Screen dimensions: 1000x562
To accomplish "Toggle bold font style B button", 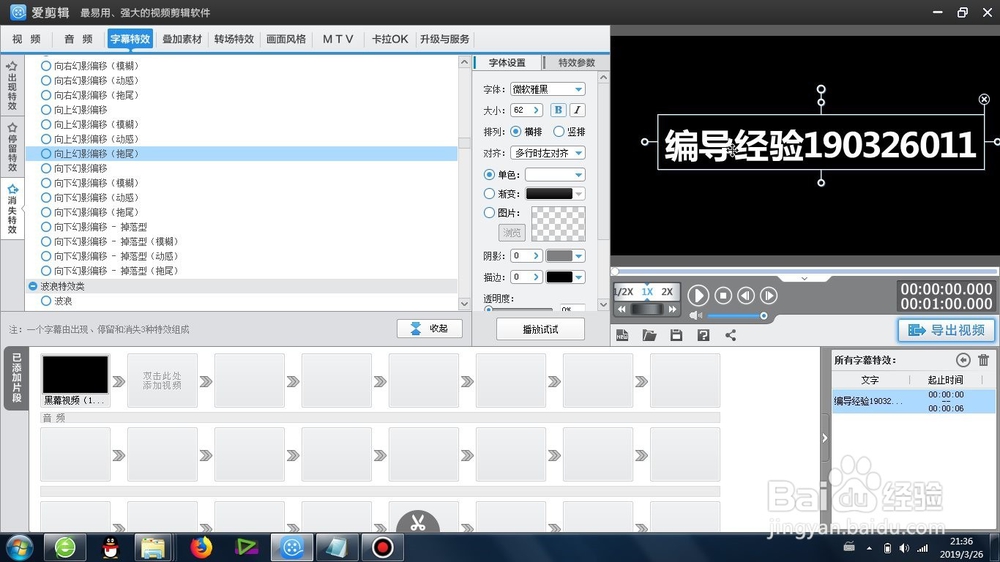I will (558, 110).
